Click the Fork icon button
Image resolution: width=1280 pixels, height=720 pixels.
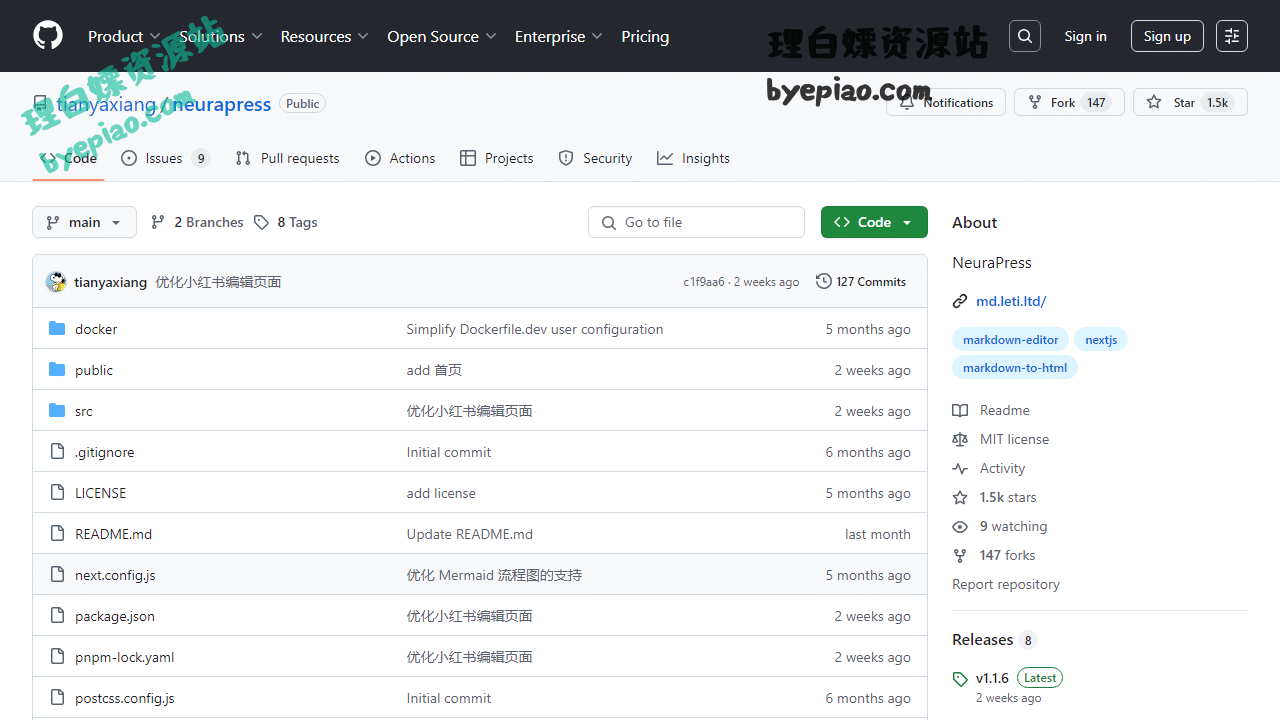pyautogui.click(x=1035, y=102)
